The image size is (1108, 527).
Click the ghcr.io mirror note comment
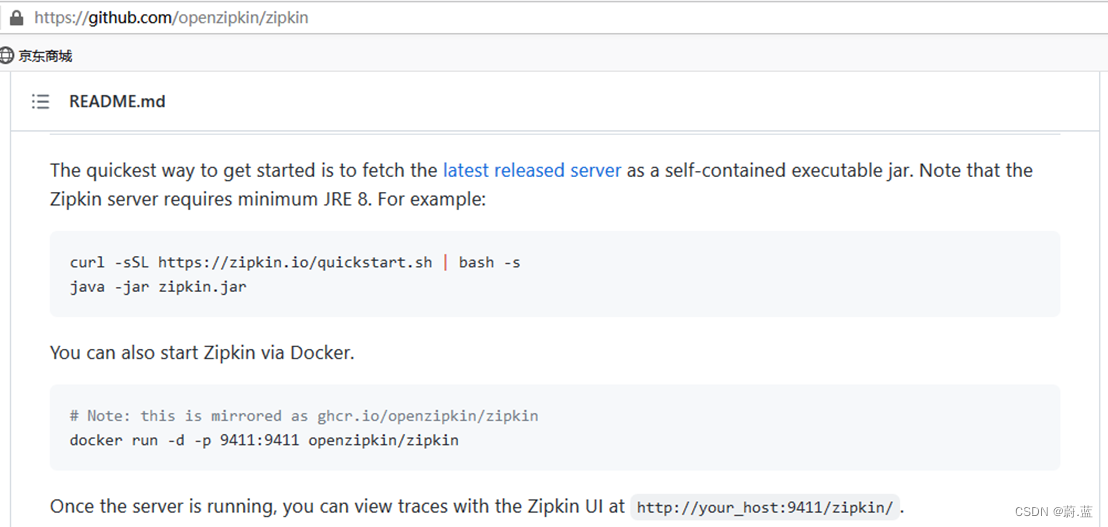(x=304, y=415)
